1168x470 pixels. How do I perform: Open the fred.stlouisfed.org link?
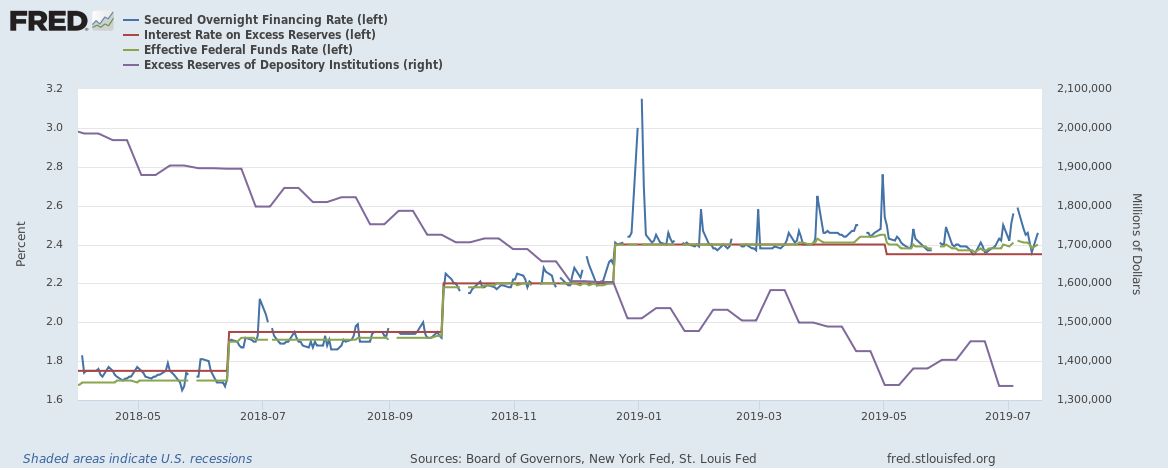click(941, 459)
